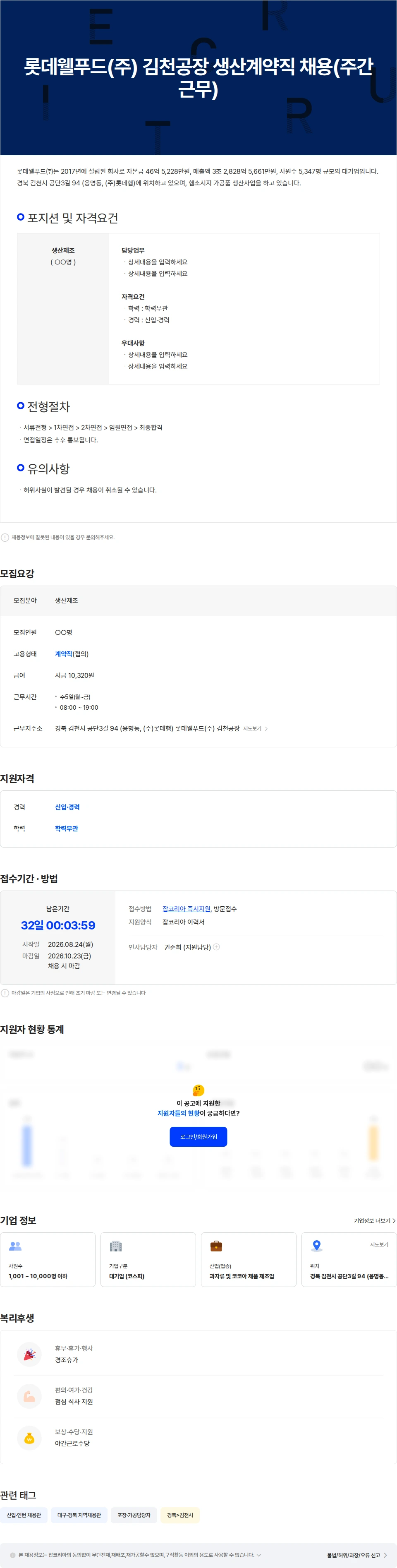Click the 사원수 people icon
Viewport: 397px width, 1568px height.
click(x=15, y=1246)
